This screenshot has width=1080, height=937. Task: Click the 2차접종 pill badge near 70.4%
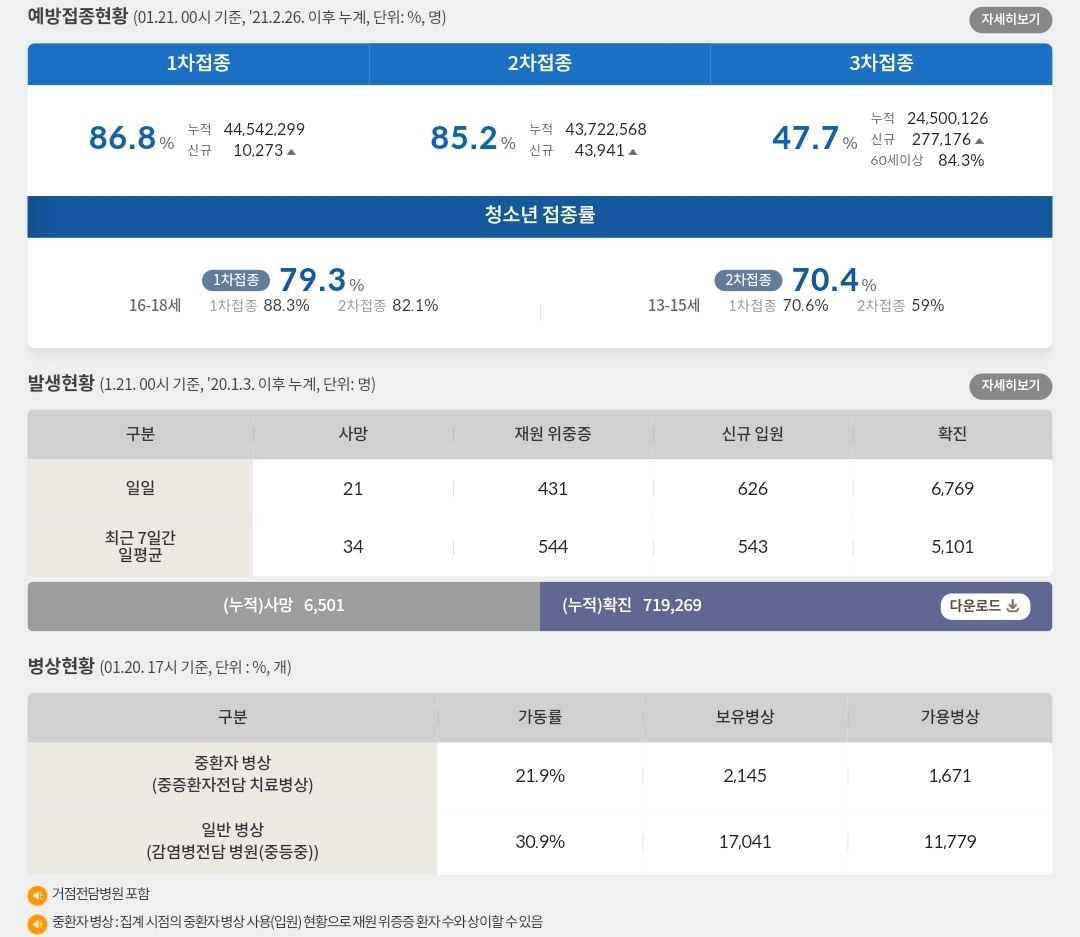tap(748, 280)
